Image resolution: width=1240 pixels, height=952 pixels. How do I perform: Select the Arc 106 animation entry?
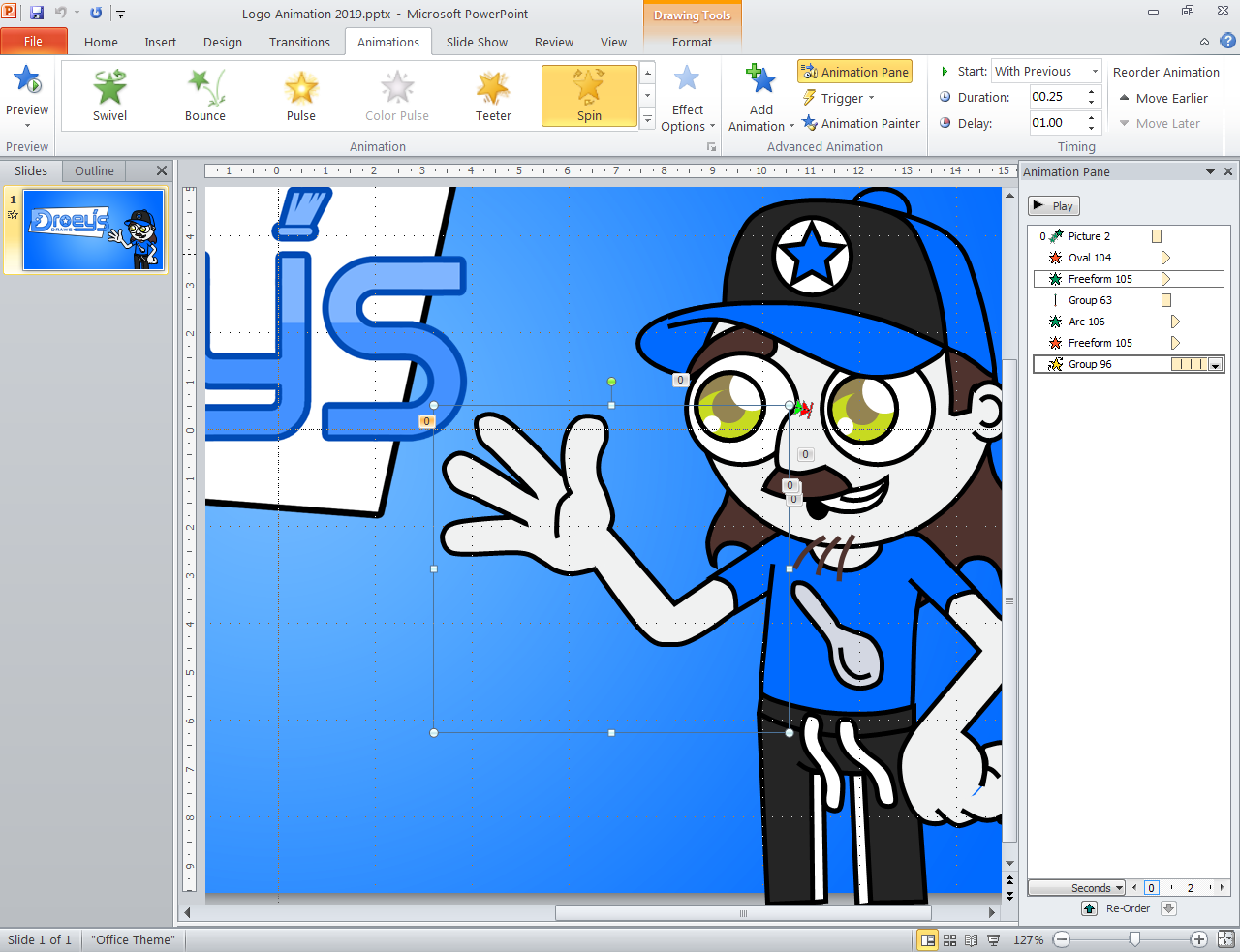(1129, 322)
